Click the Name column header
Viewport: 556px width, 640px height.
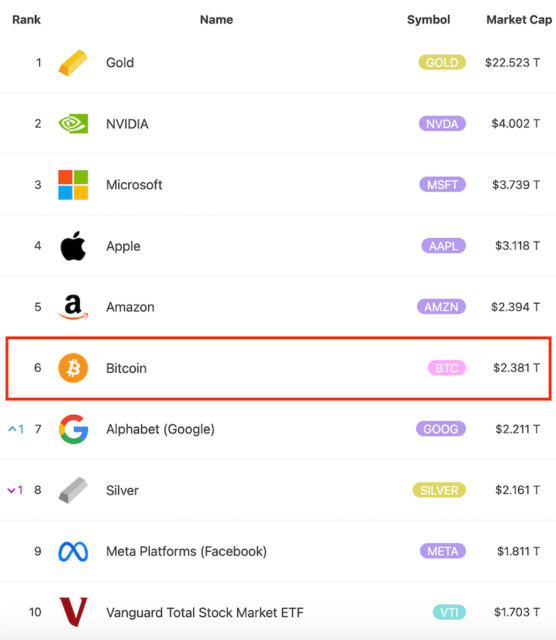click(216, 20)
